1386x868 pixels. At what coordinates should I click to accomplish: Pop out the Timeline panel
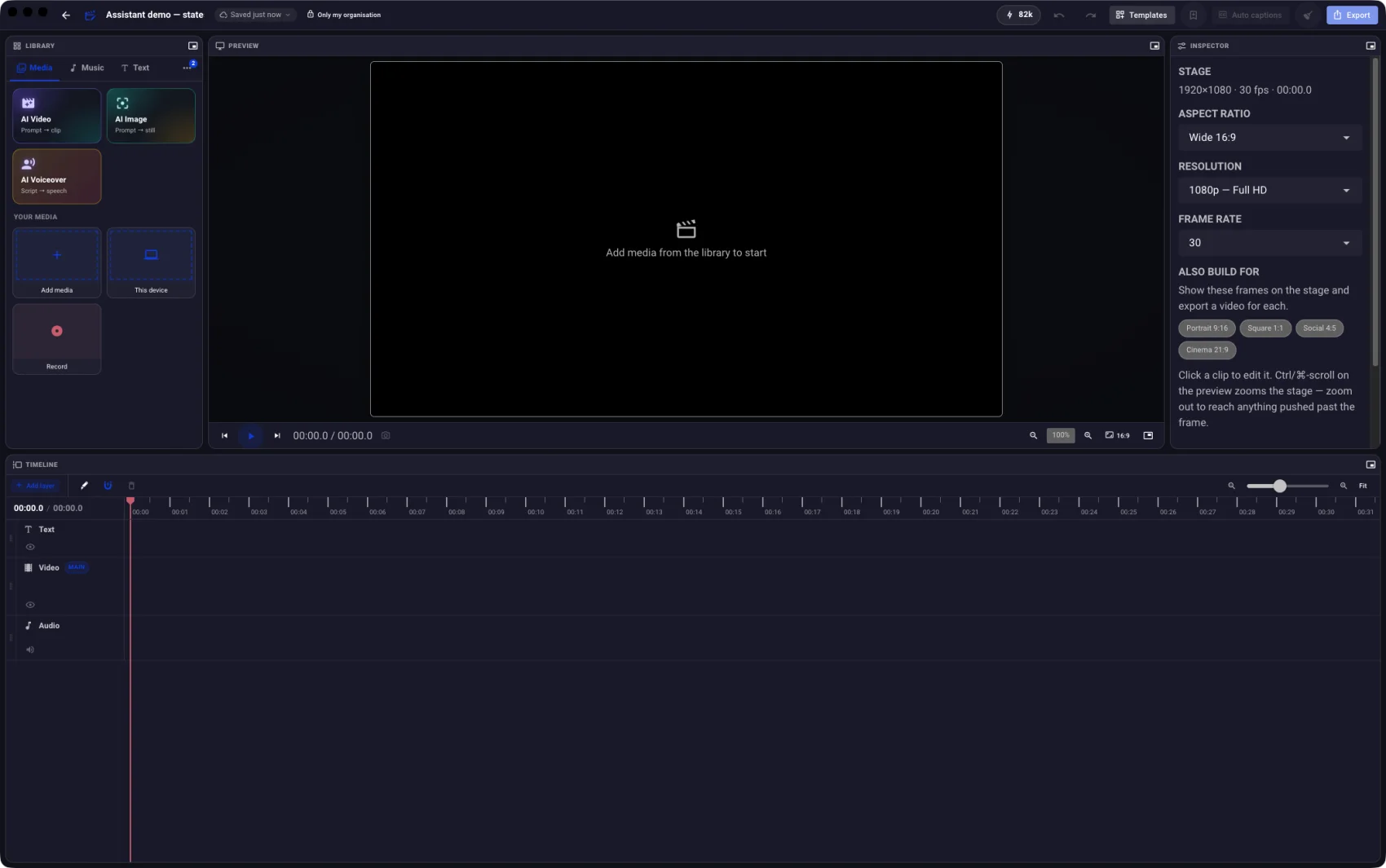point(1371,465)
